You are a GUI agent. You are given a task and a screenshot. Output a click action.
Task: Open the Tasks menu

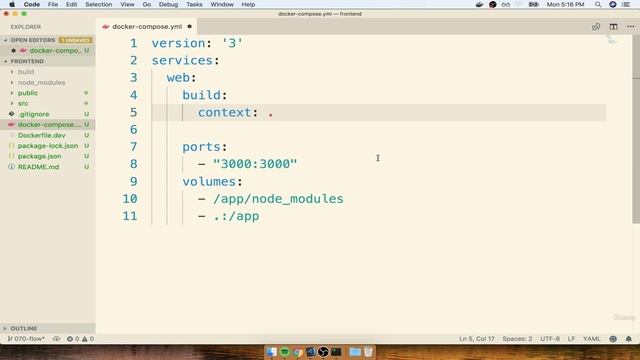(194, 4)
